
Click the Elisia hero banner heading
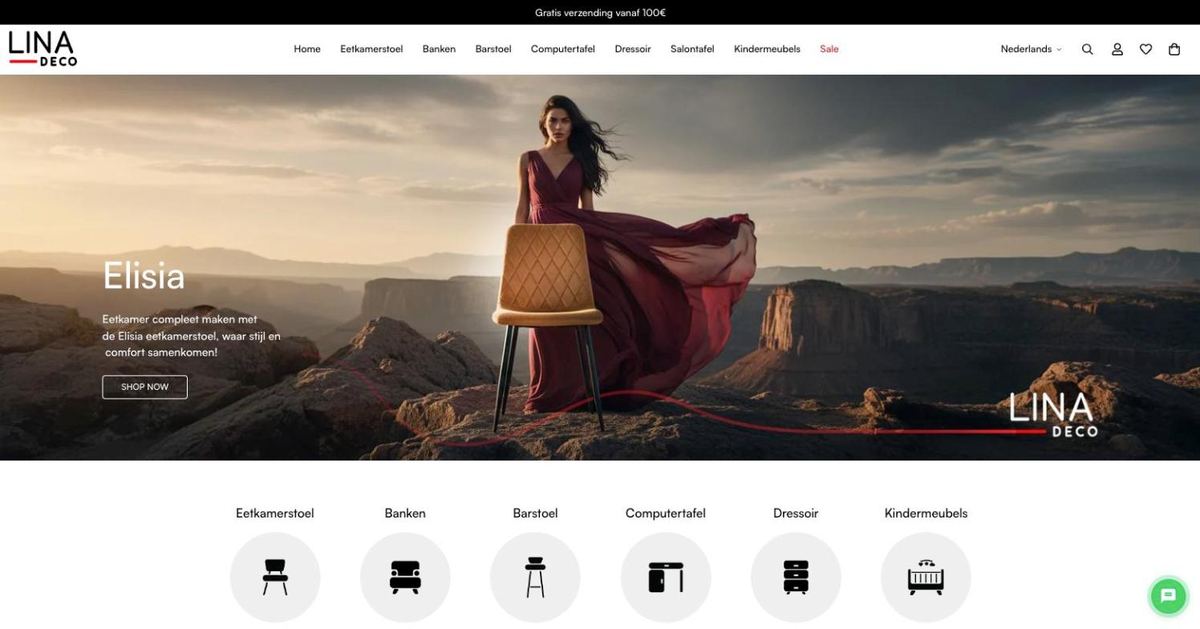click(144, 276)
